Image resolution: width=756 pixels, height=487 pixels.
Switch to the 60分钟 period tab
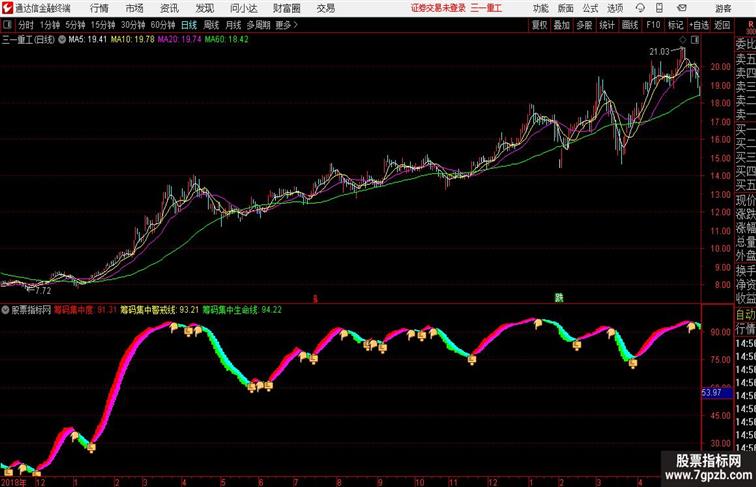(x=163, y=25)
